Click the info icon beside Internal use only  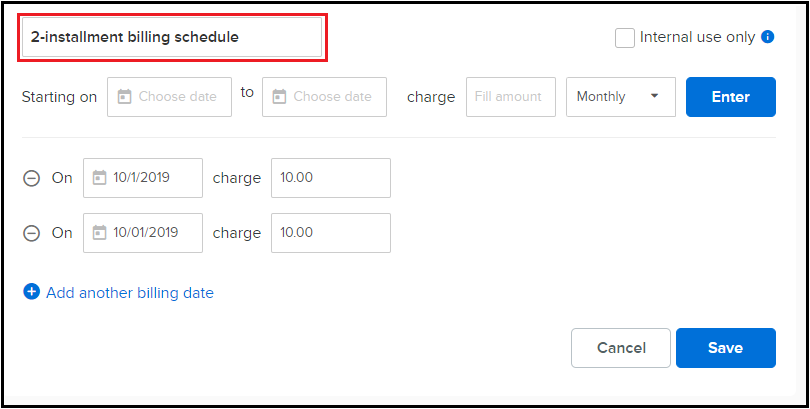pos(768,37)
